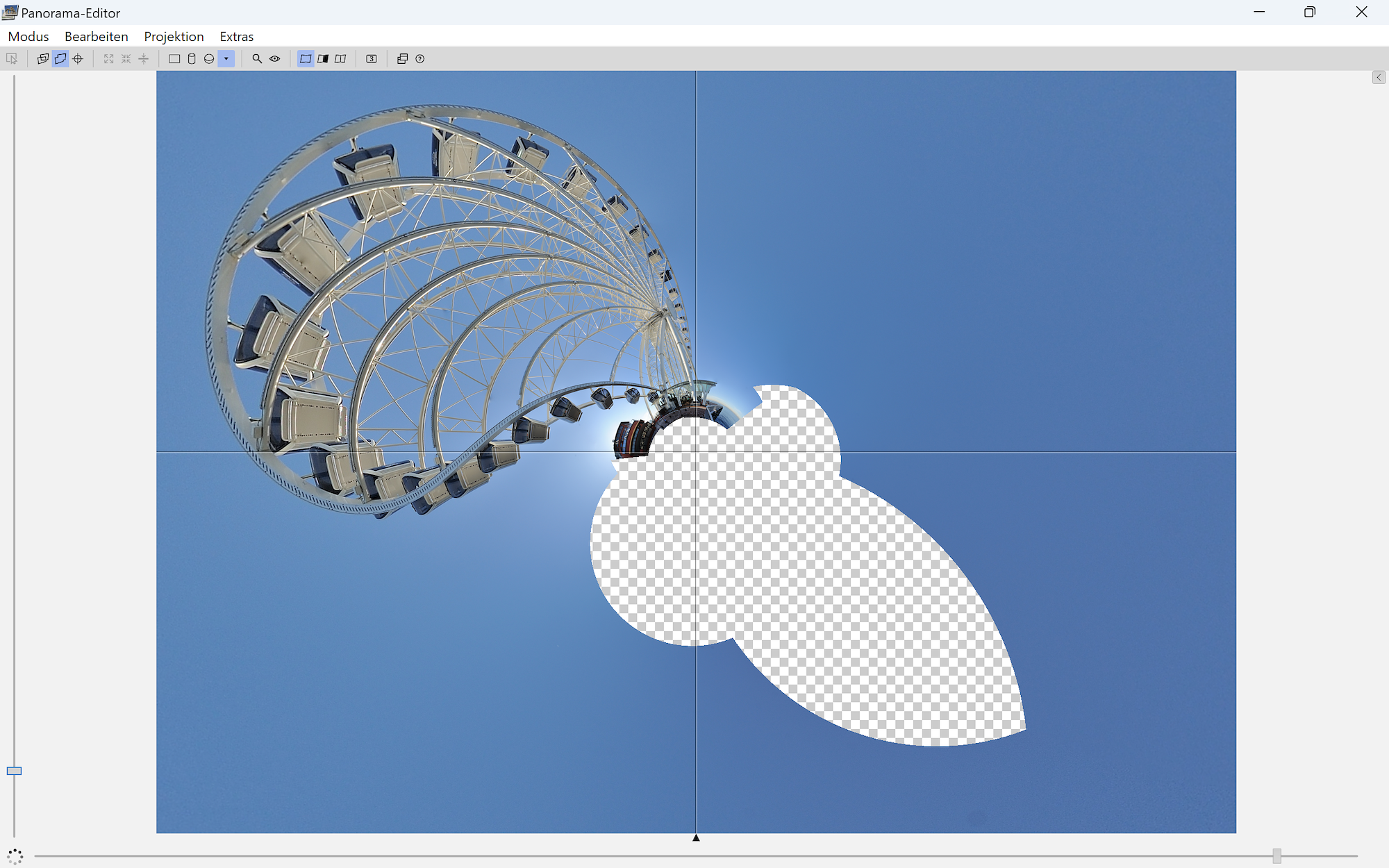Toggle the highlighted blended image display mode

[306, 59]
